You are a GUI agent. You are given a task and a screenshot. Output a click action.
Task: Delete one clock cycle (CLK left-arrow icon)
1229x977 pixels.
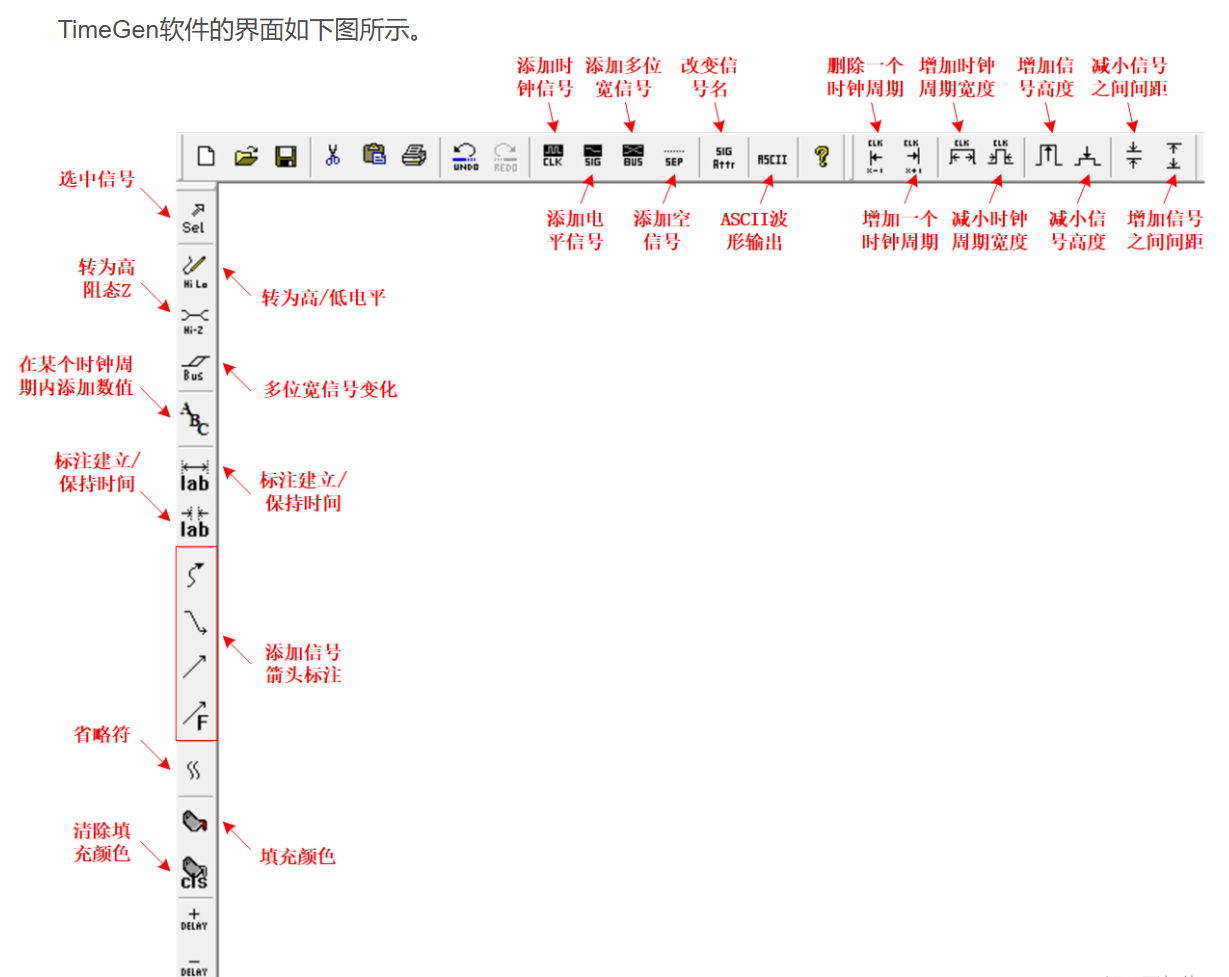pos(875,156)
